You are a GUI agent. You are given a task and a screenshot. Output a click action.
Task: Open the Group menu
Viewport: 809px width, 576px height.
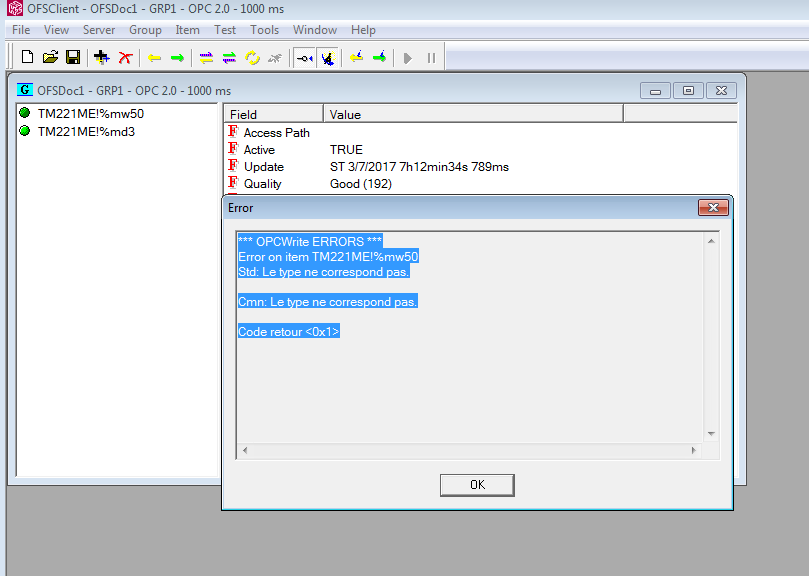coord(145,30)
